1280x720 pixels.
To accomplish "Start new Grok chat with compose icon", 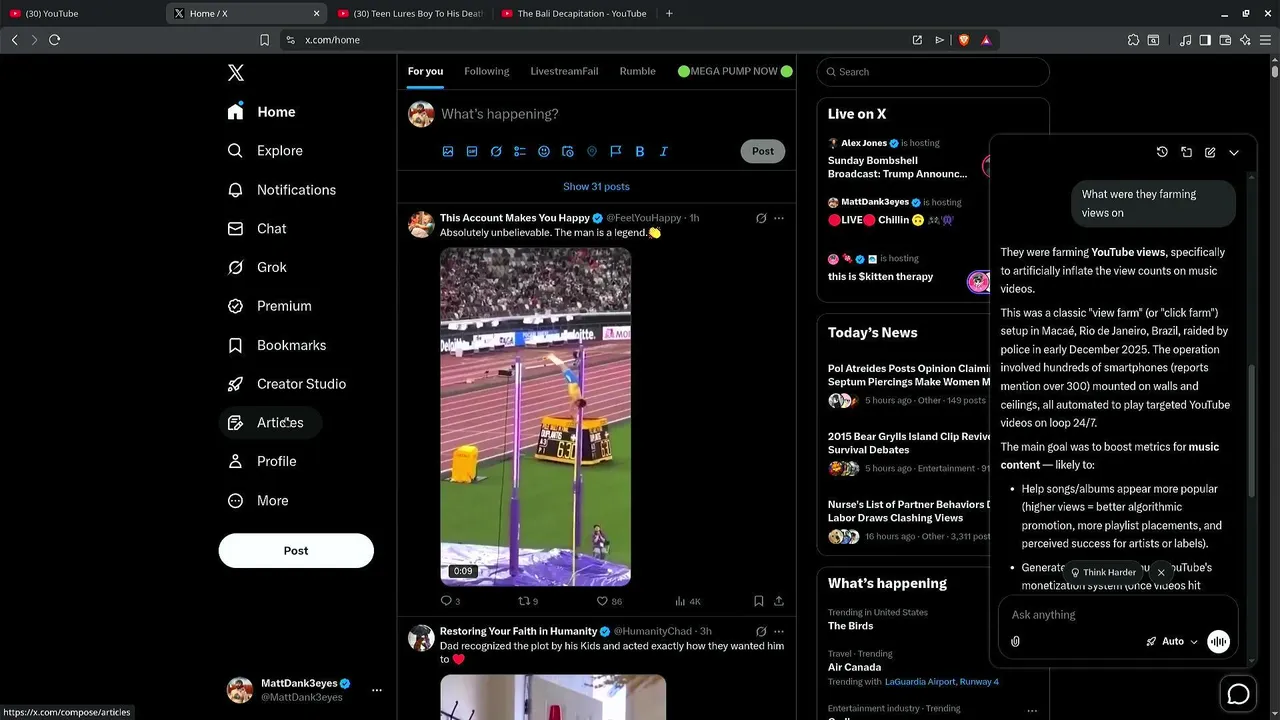I will pos(1210,152).
